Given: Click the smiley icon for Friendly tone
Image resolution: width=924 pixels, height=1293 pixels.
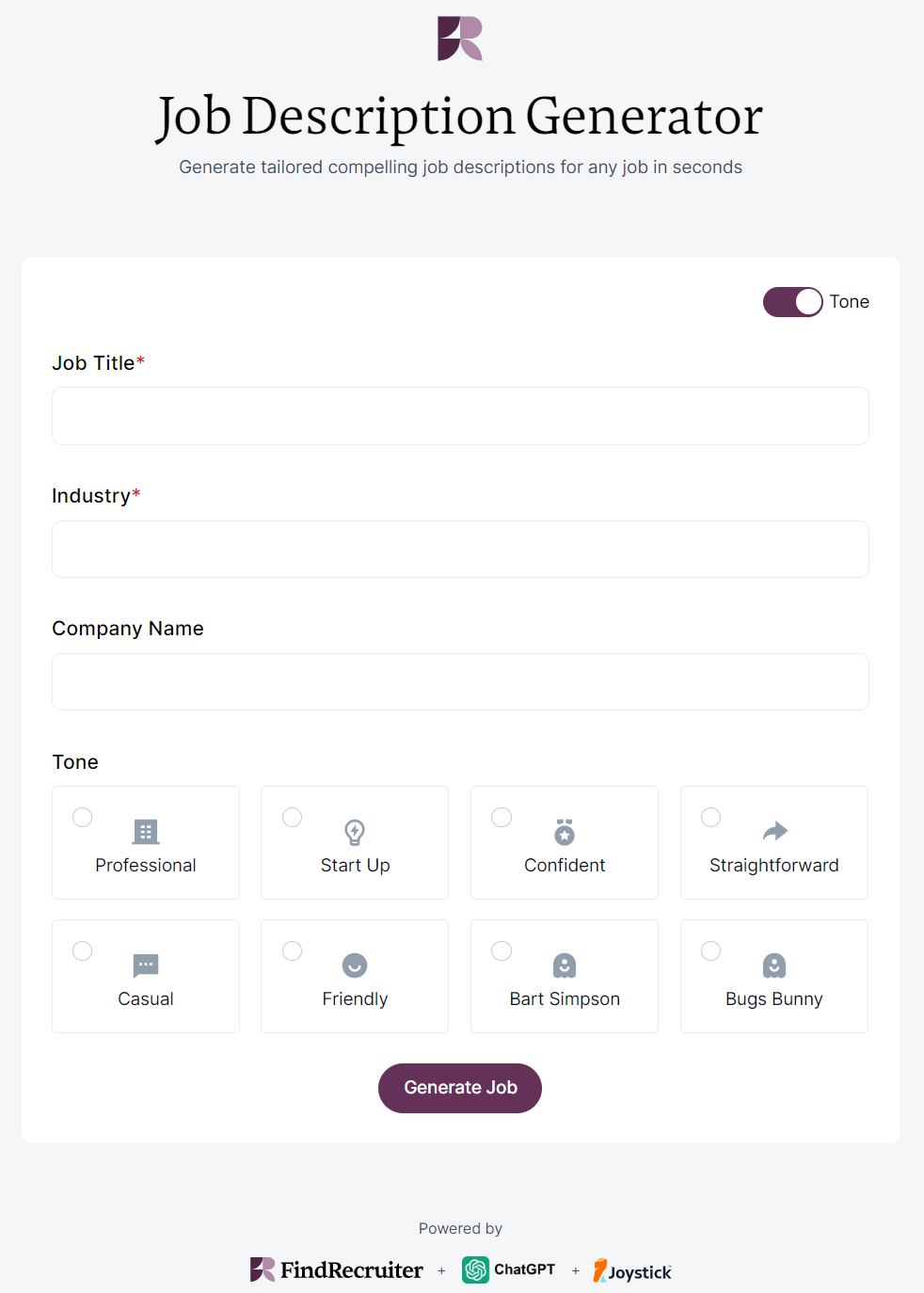Looking at the screenshot, I should 355,966.
